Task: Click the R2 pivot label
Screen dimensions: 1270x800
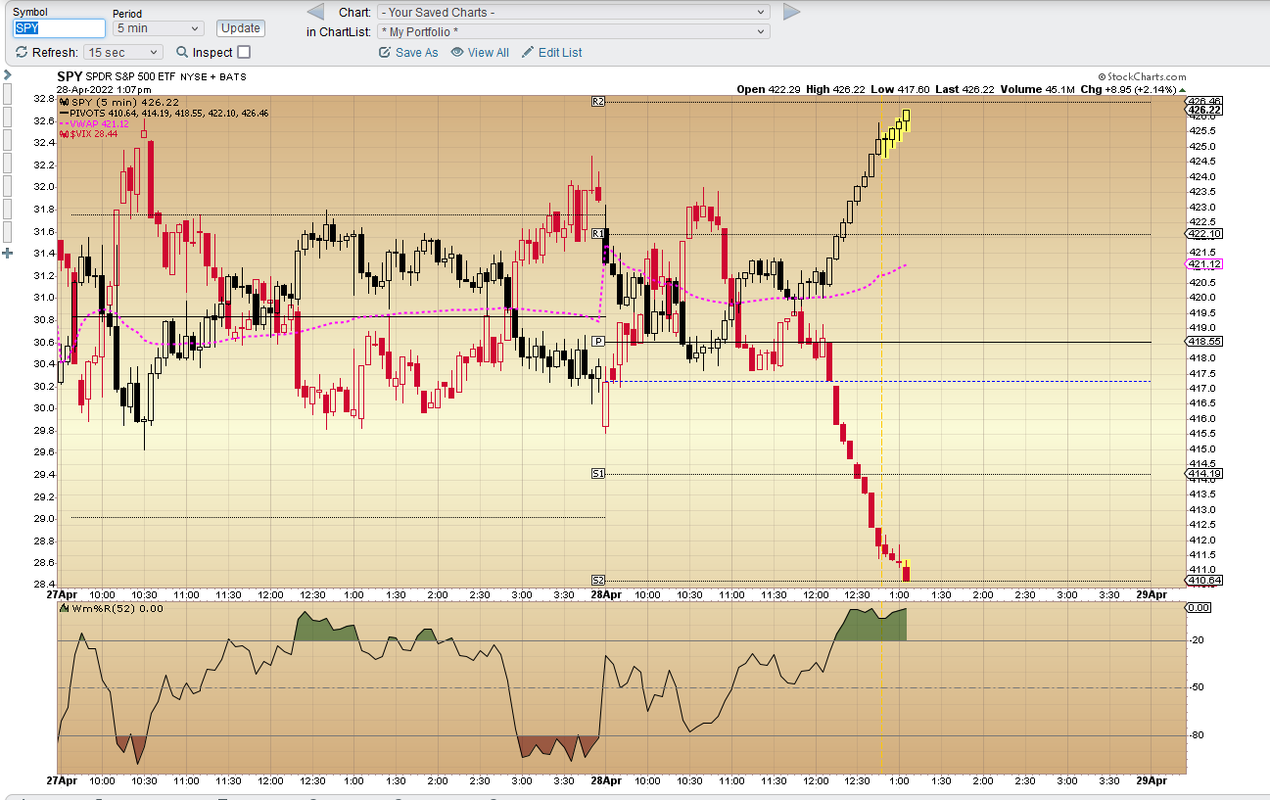Action: [598, 102]
